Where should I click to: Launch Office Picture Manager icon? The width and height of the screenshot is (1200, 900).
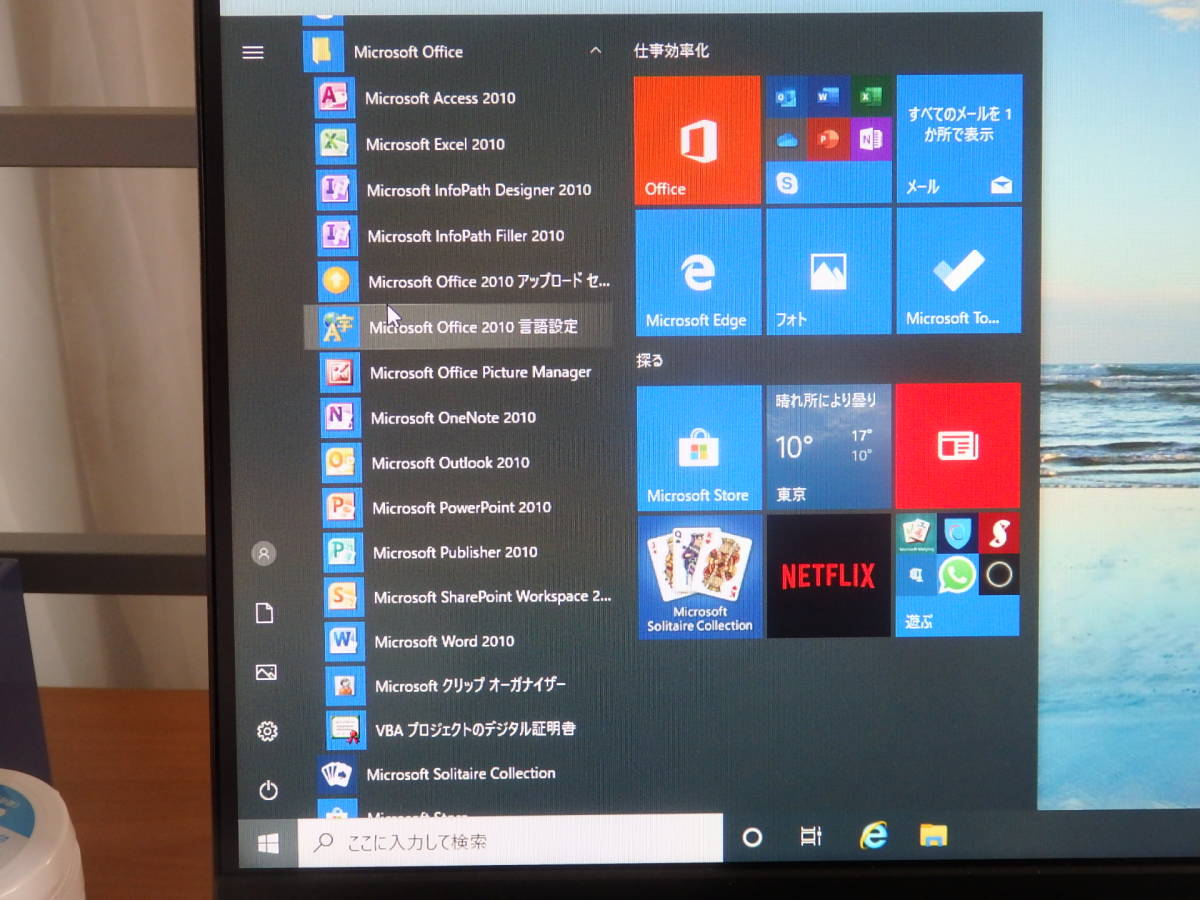[338, 372]
